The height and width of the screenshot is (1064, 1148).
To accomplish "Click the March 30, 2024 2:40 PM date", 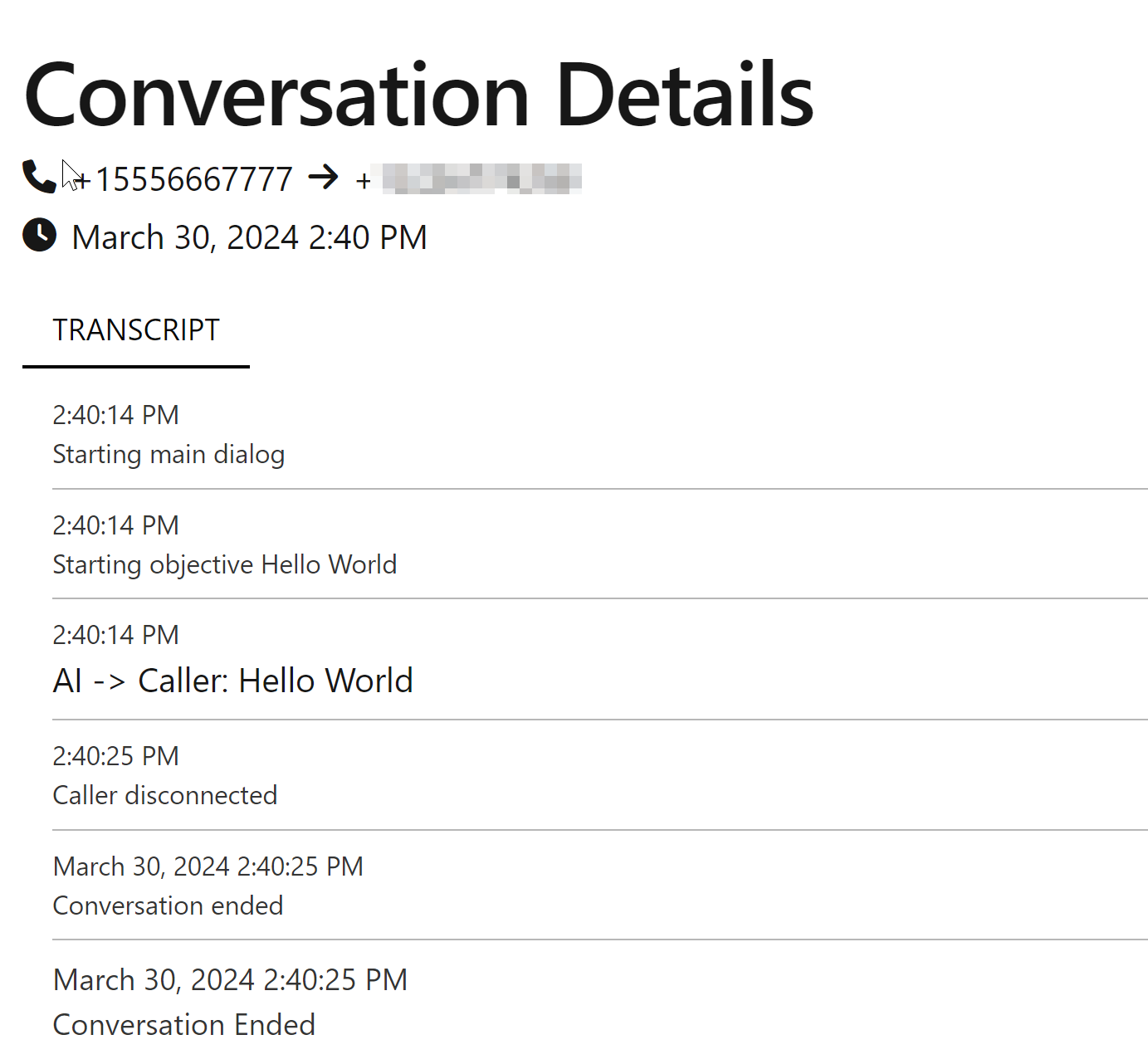I will 249,237.
